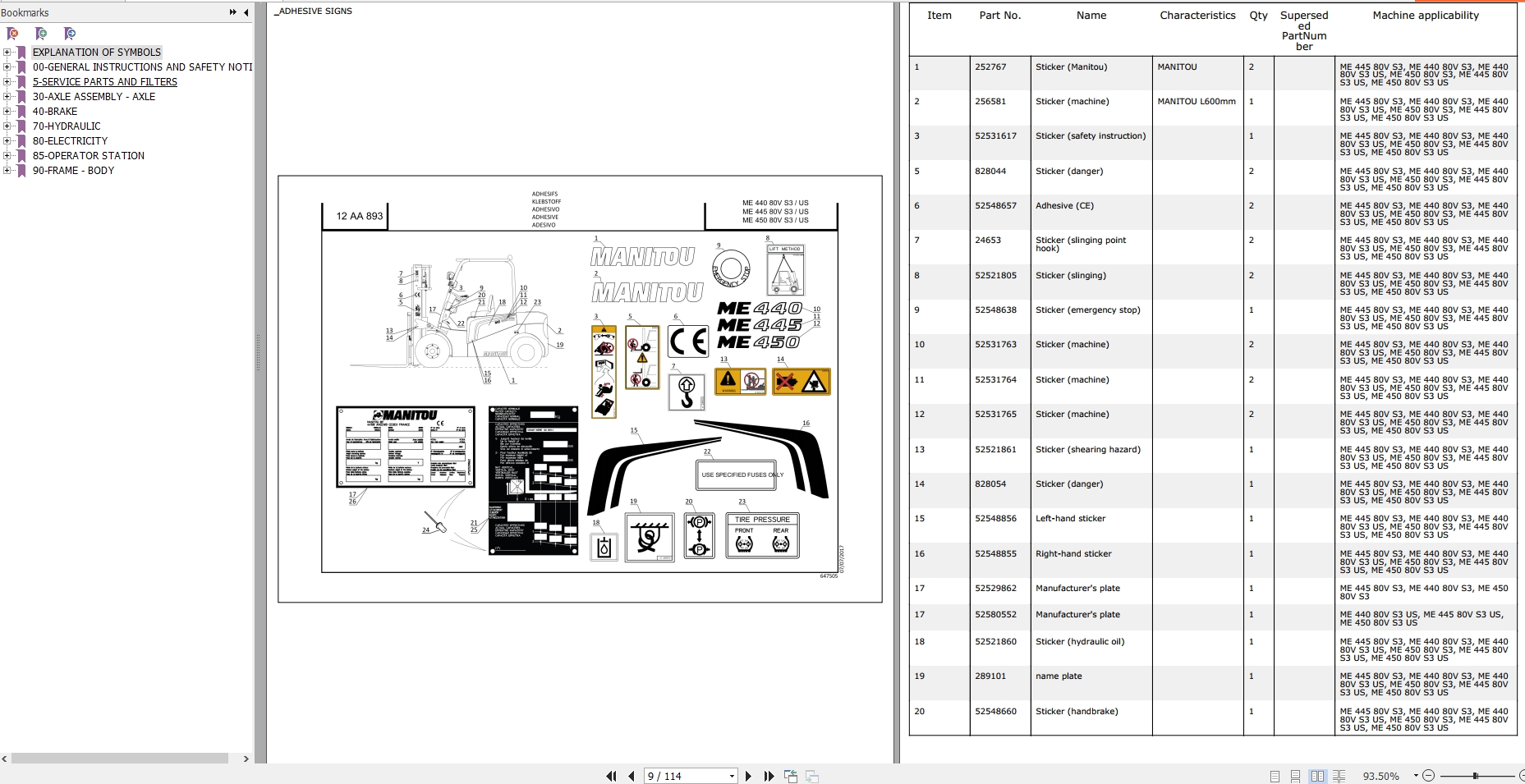Click the zoom slider handle

point(1475,776)
